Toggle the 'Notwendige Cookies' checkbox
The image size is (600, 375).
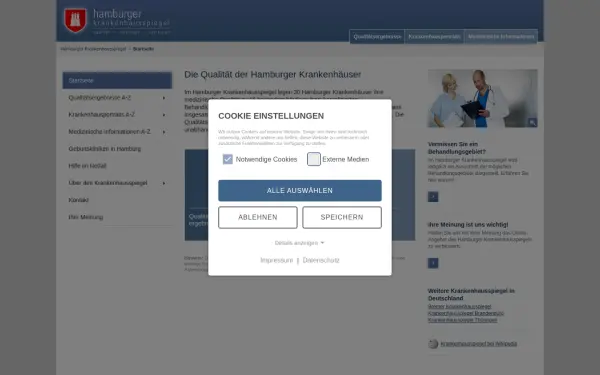coord(228,159)
